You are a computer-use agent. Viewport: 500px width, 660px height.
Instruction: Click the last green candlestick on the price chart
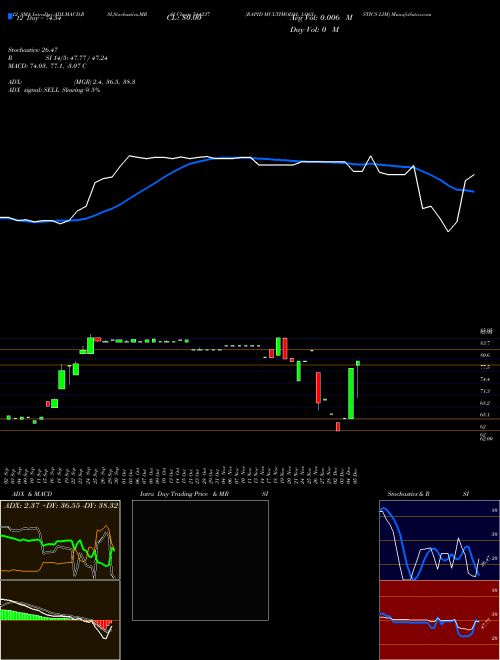[x=358, y=363]
